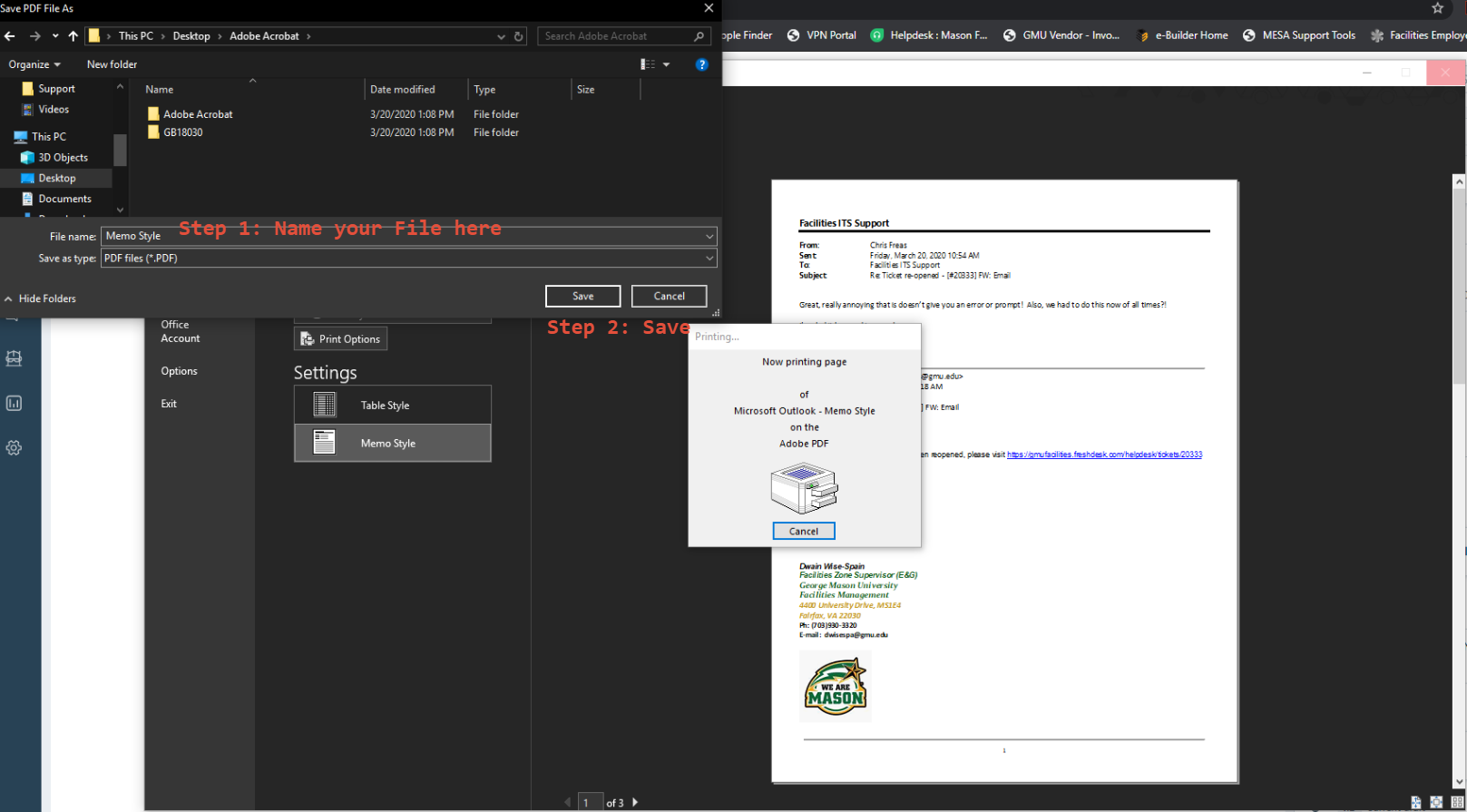Sort files by Date modified column

tap(402, 90)
